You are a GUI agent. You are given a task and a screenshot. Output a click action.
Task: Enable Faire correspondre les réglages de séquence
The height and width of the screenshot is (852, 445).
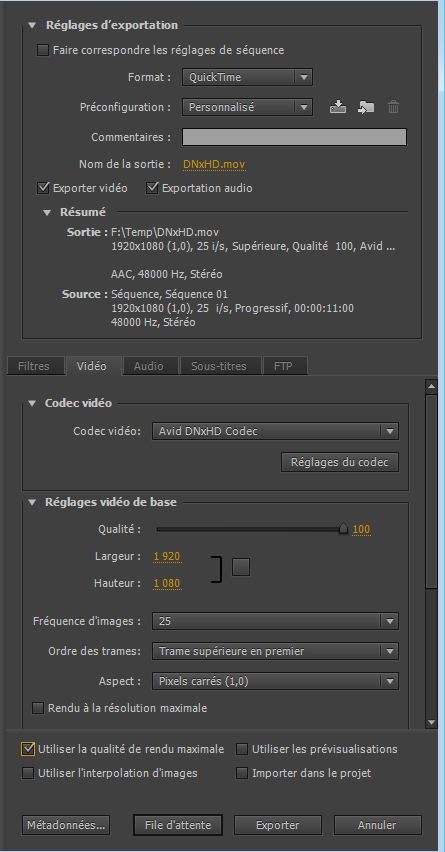pyautogui.click(x=42, y=51)
